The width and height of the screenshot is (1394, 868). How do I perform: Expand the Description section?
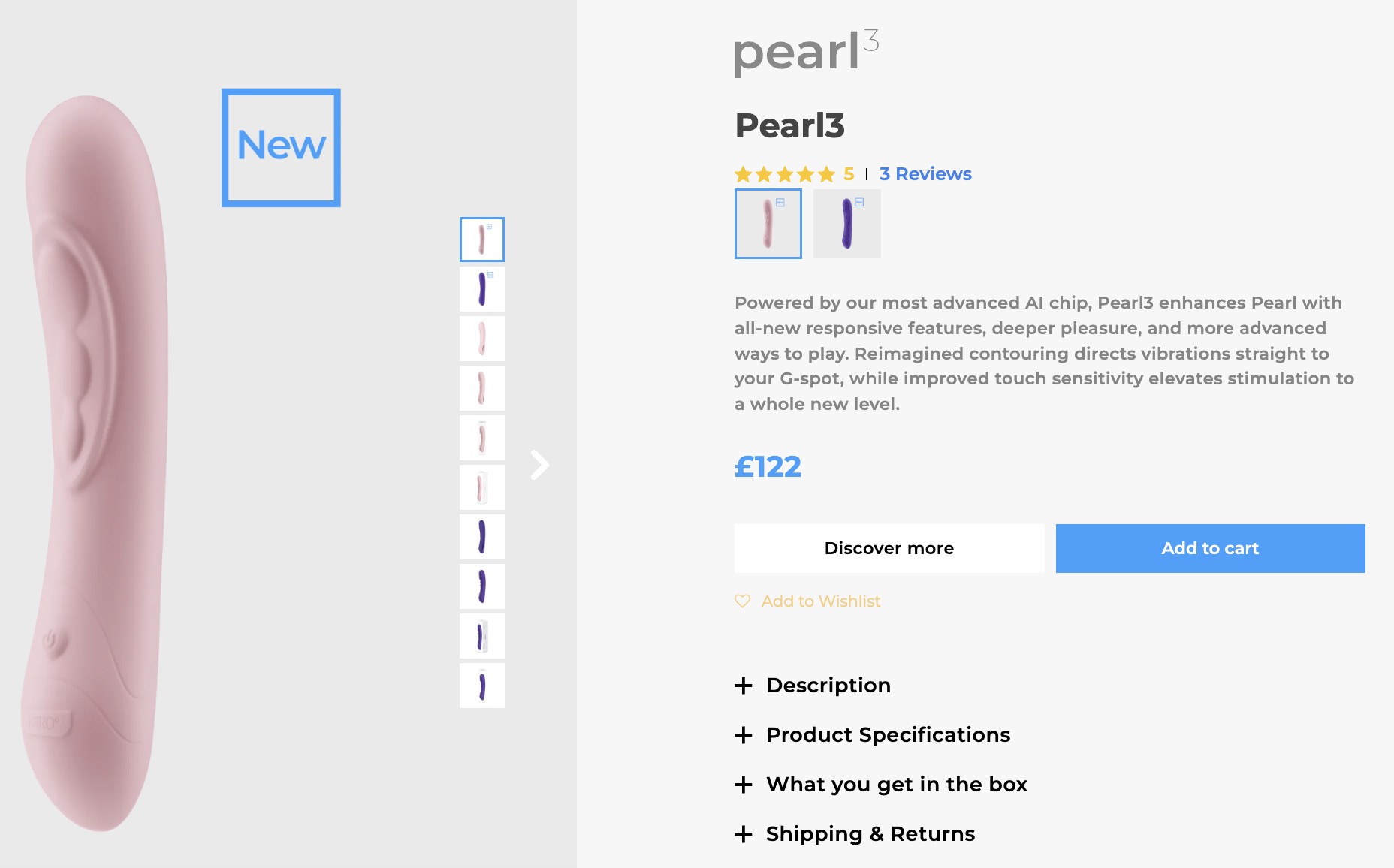pos(828,686)
